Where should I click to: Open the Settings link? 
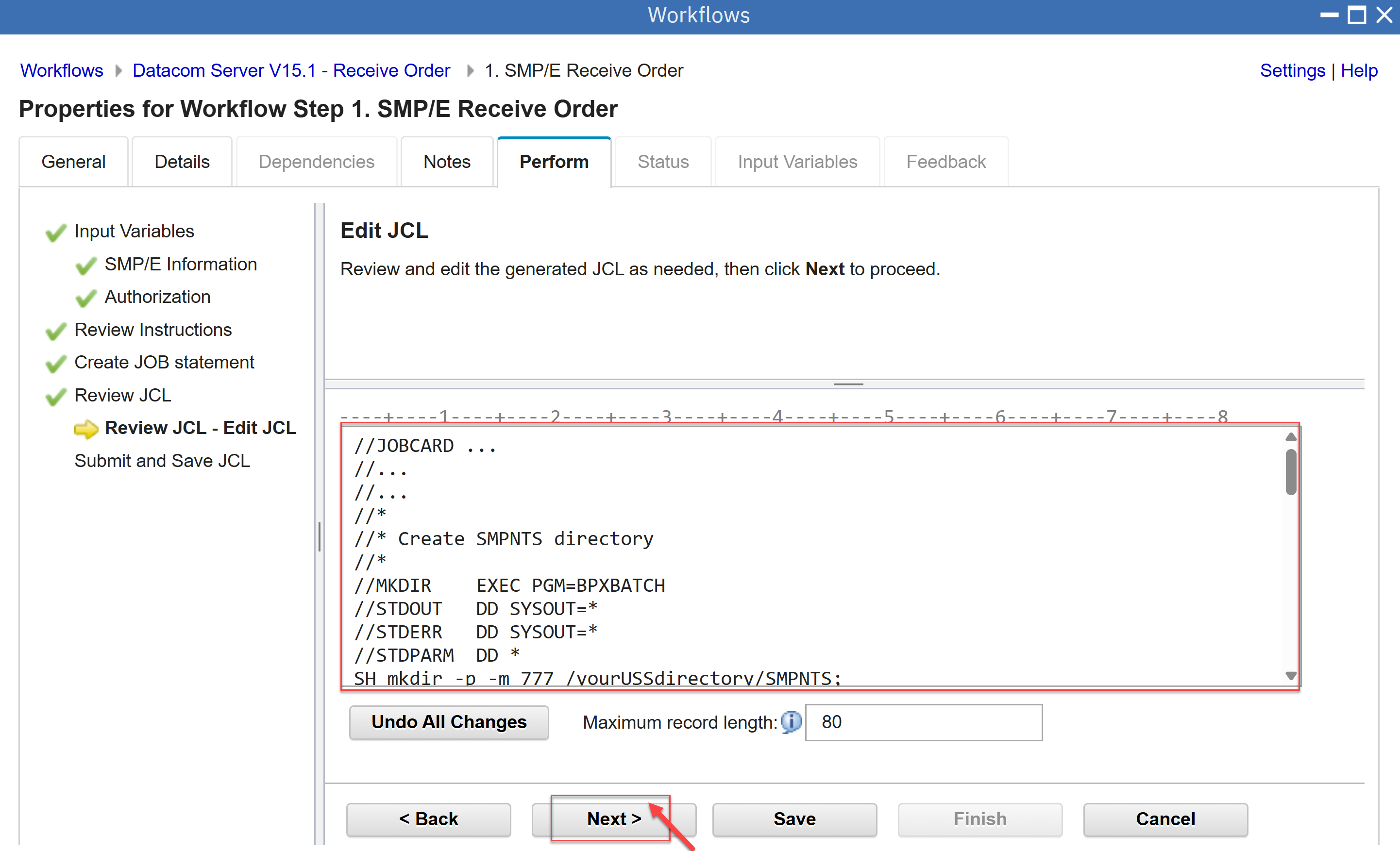click(x=1292, y=70)
